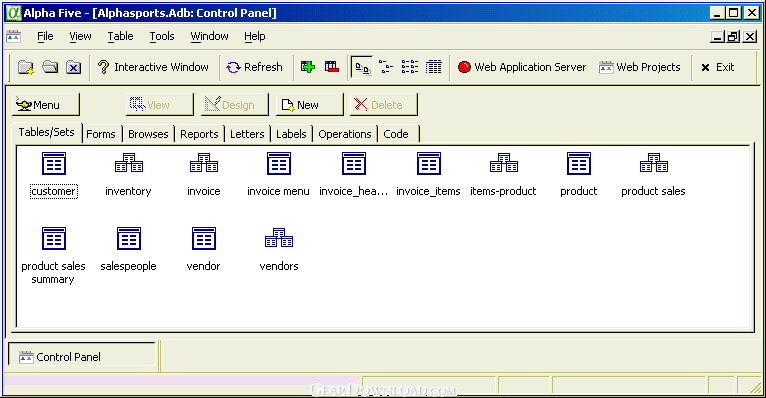Open the Table menu
This screenshot has height=398, width=766.
120,36
